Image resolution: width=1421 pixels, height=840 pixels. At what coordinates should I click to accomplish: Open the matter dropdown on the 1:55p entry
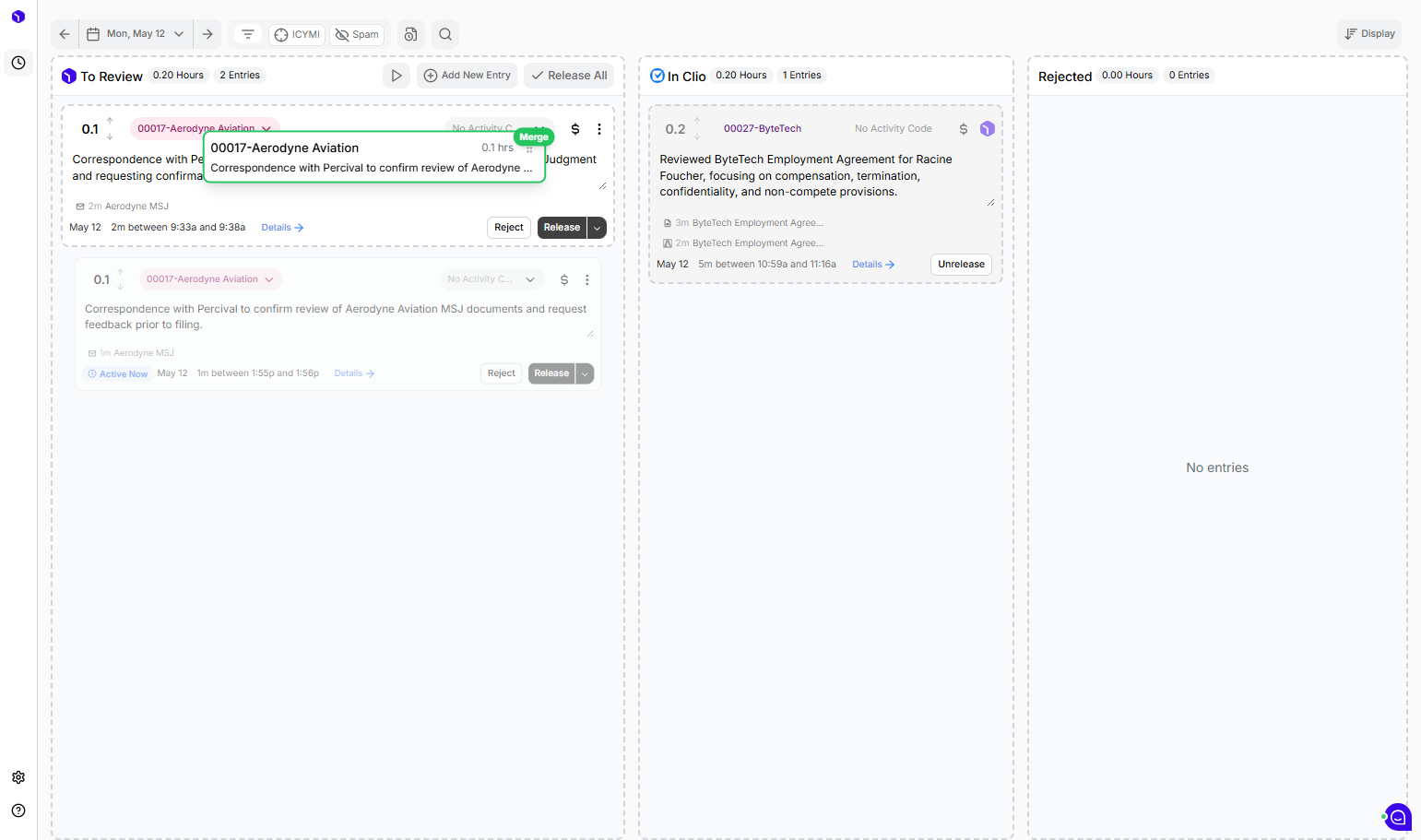210,279
